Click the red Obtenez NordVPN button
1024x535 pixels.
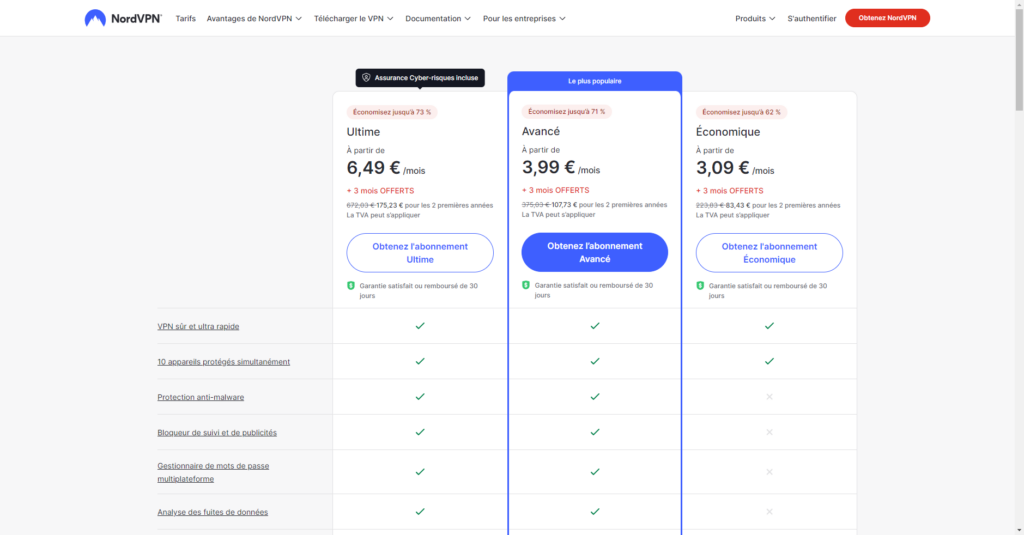pos(887,18)
